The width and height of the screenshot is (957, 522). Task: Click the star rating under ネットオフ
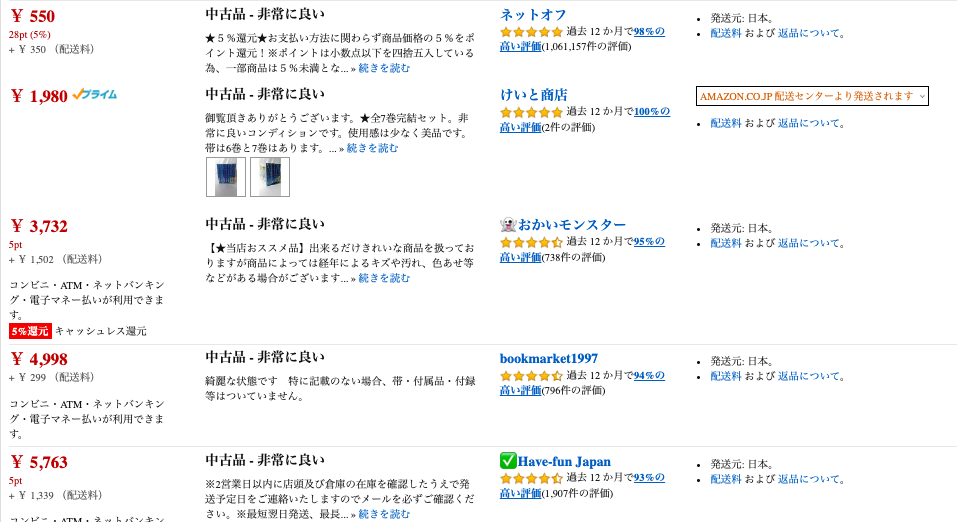coord(531,32)
